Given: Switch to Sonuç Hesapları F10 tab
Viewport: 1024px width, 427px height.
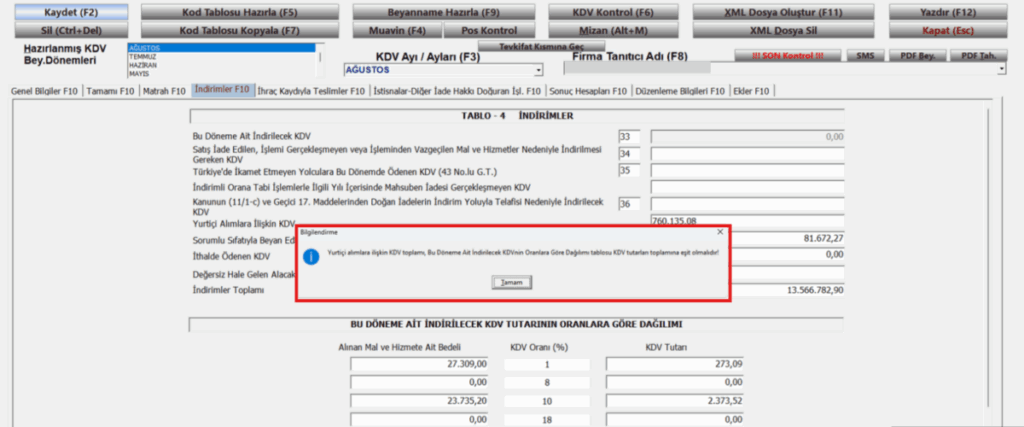Looking at the screenshot, I should point(588,91).
